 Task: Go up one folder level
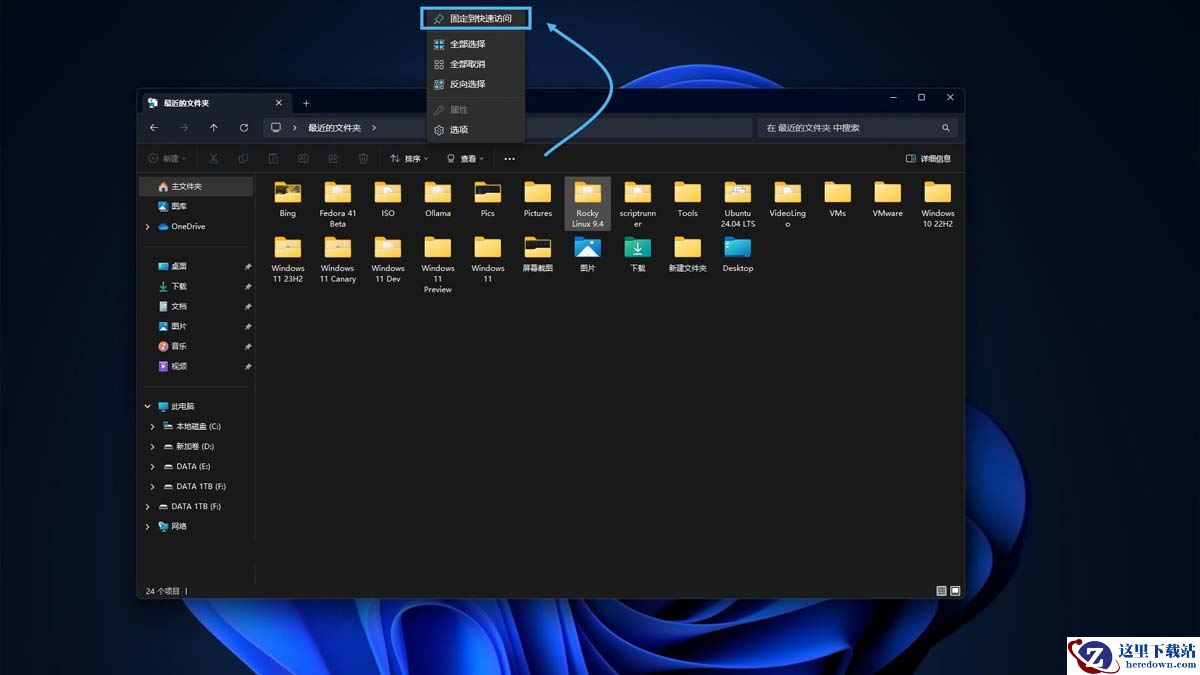pyautogui.click(x=214, y=128)
